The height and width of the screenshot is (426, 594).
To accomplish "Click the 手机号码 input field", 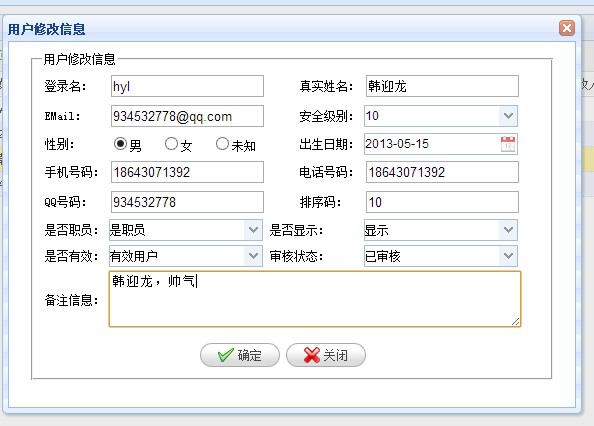I will tap(187, 172).
